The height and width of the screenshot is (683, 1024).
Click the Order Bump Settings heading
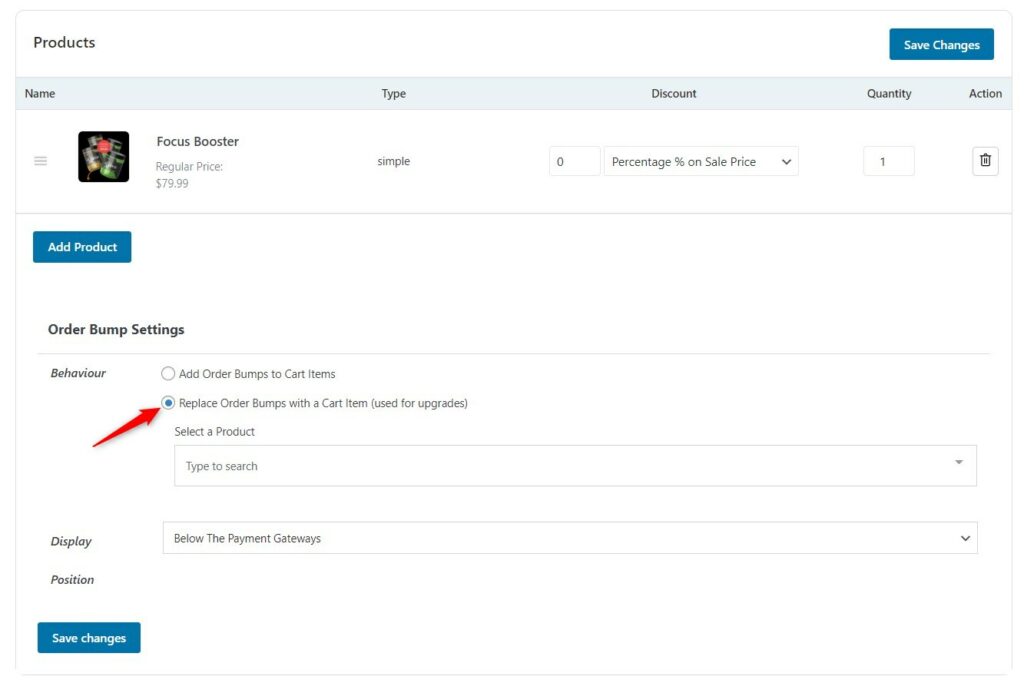point(116,329)
